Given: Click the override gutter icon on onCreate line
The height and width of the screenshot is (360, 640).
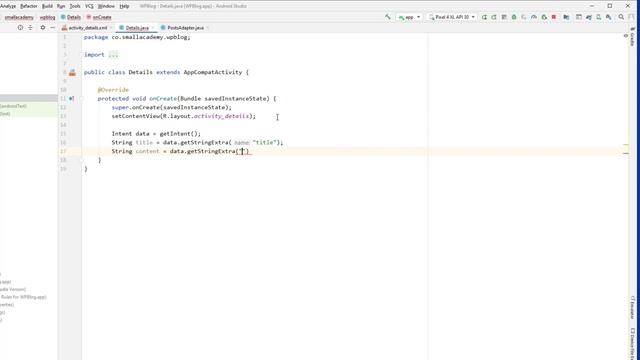Looking at the screenshot, I should [x=71, y=99].
